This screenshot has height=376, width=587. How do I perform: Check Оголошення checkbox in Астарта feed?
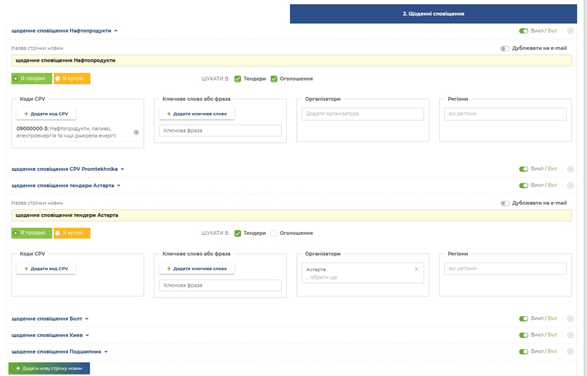(x=274, y=233)
